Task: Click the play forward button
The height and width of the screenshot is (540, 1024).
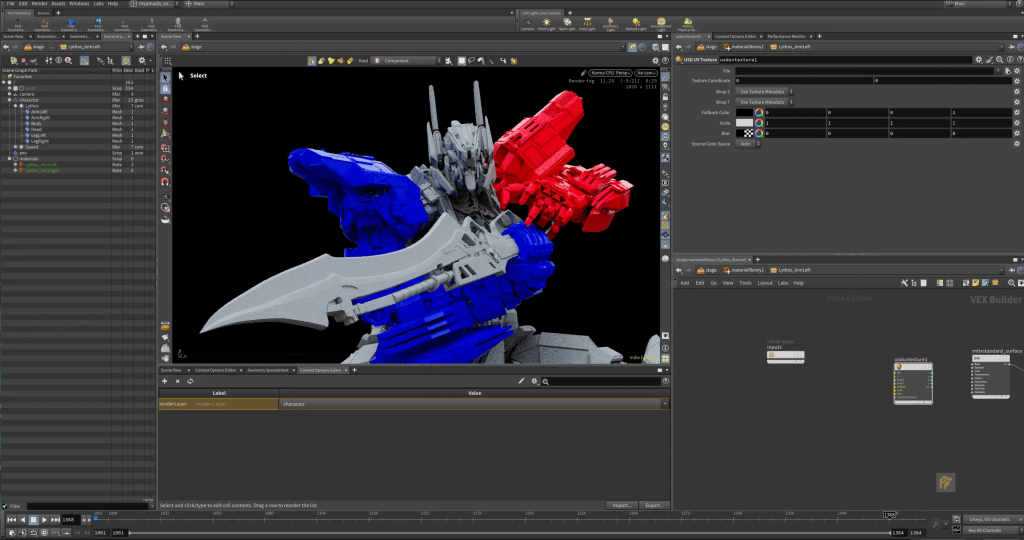Action: (44, 520)
